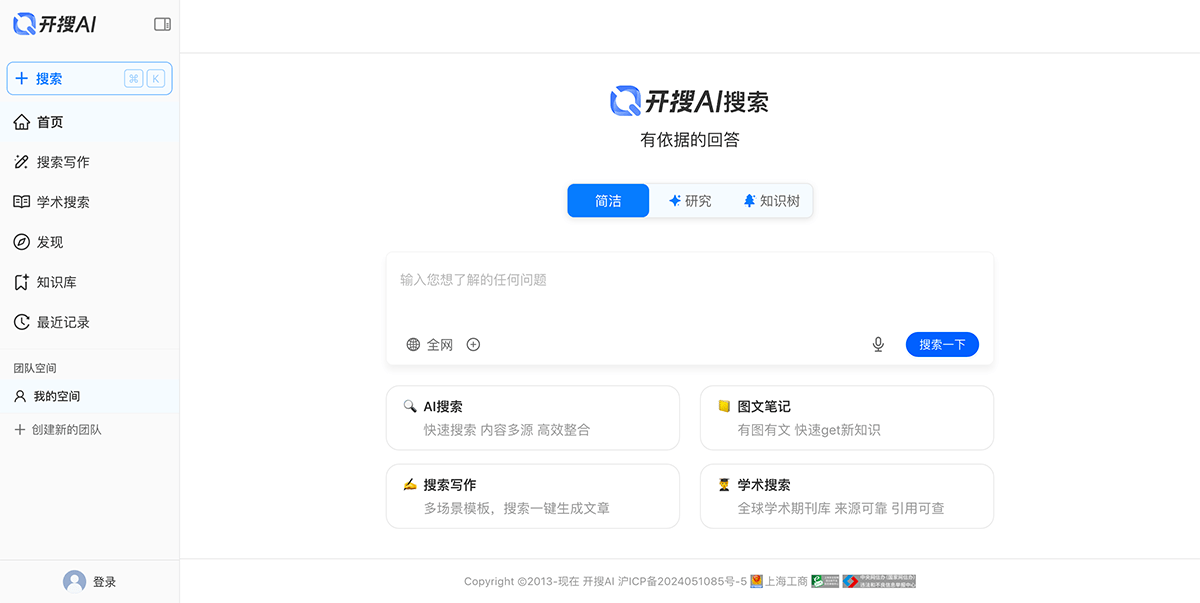Click the 有依据的回答 tagline
This screenshot has width=1200, height=603.
pos(690,140)
